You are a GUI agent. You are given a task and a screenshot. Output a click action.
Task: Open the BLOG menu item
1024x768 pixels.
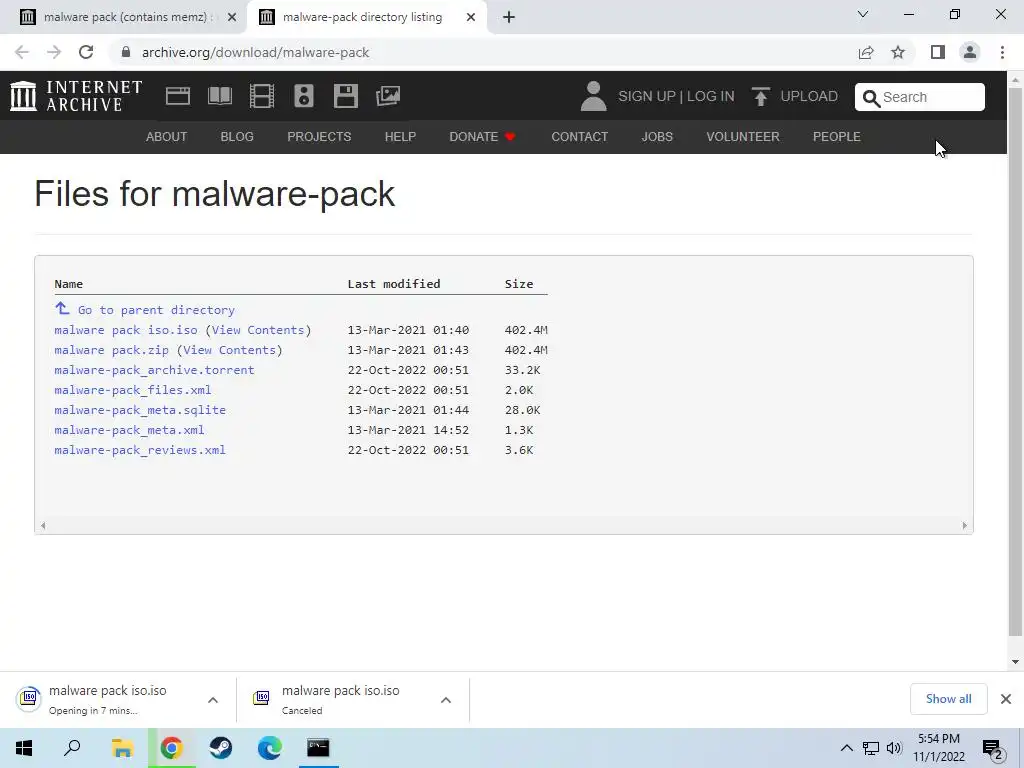[237, 136]
